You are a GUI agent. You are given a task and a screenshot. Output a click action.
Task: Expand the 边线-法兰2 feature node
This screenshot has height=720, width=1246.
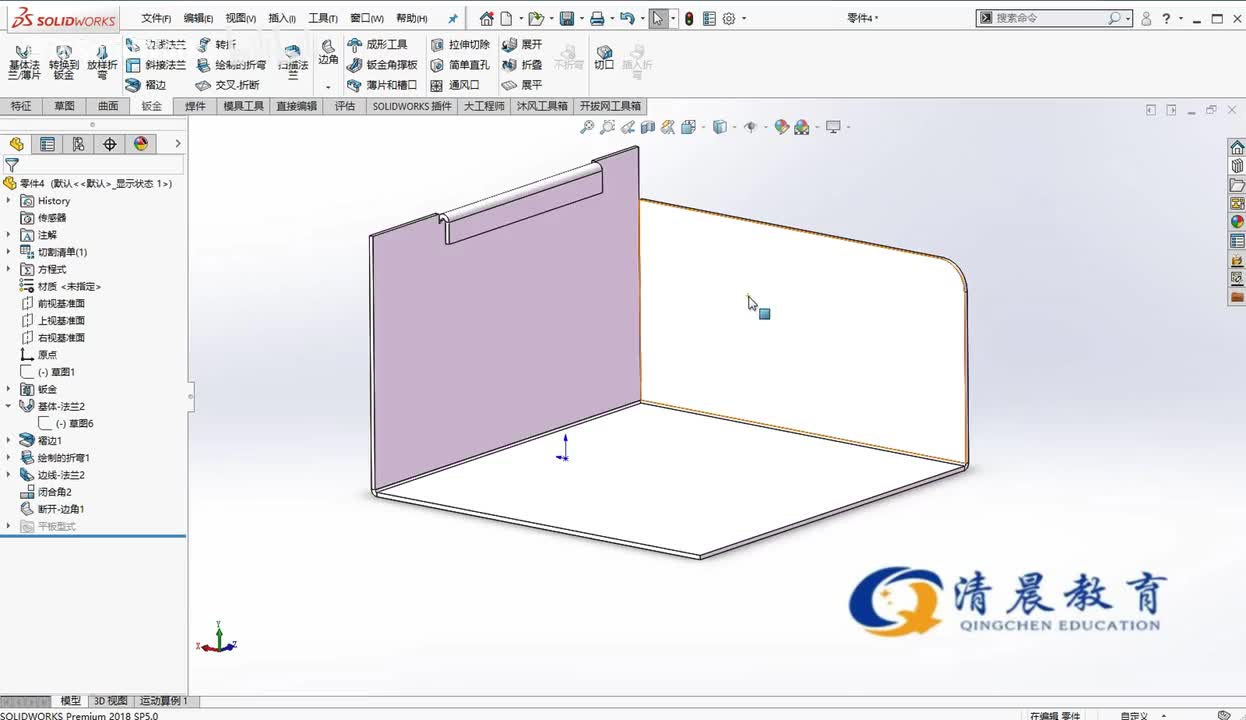pos(8,475)
